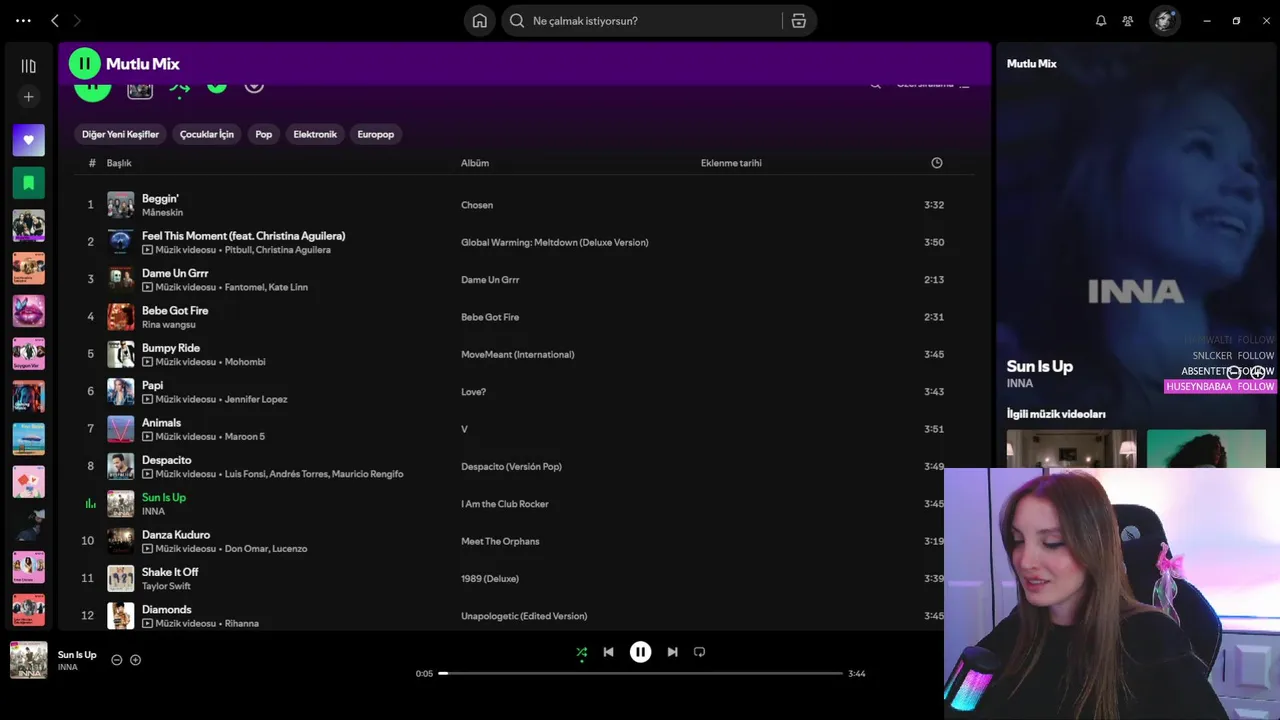This screenshot has width=1280, height=720.
Task: Select the track 'Danza Kuduro'
Action: click(176, 535)
